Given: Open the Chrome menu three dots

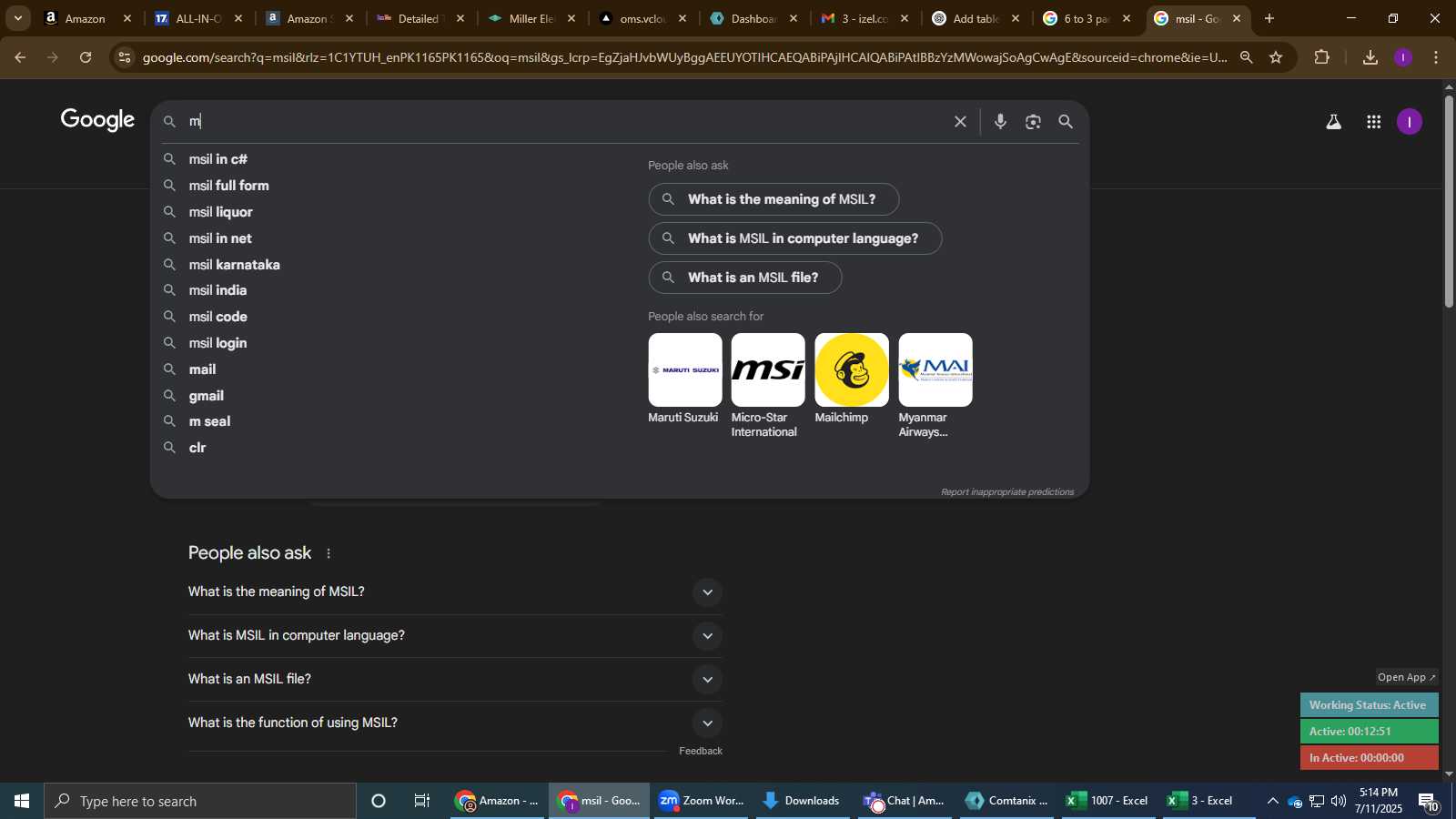Looking at the screenshot, I should [1436, 57].
